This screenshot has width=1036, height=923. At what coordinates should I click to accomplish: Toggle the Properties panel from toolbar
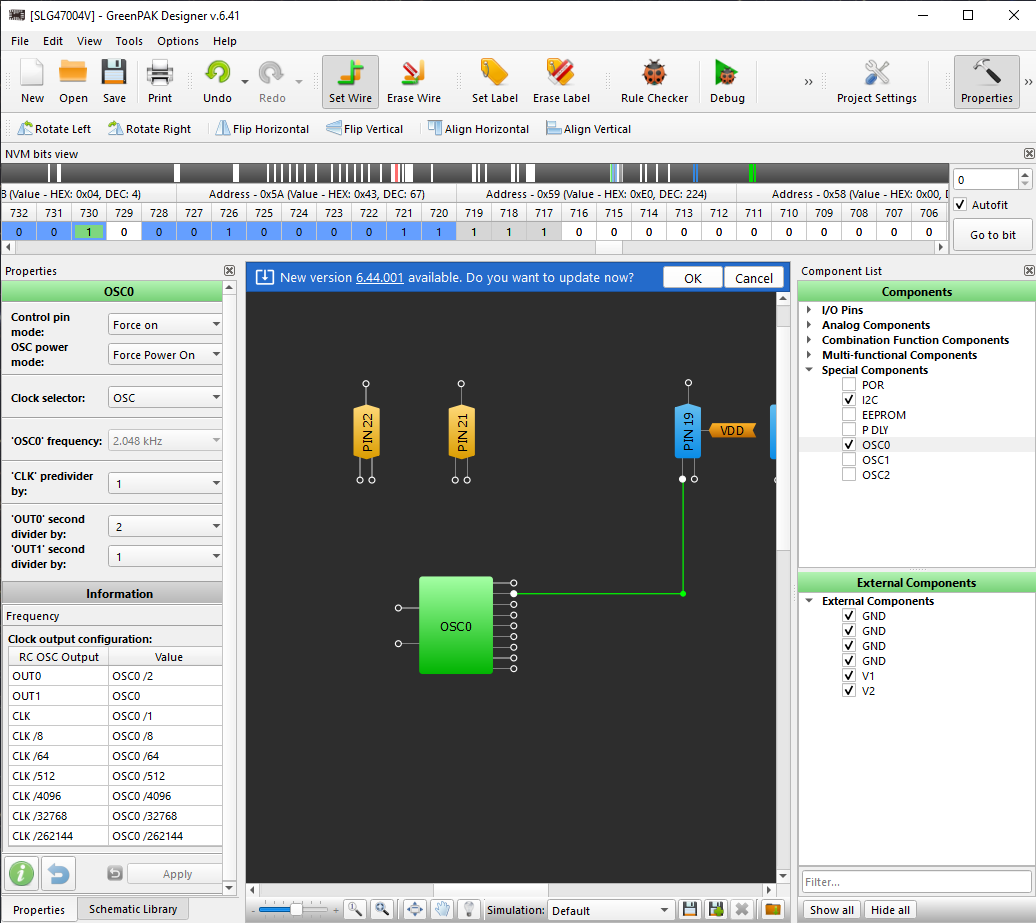click(986, 81)
